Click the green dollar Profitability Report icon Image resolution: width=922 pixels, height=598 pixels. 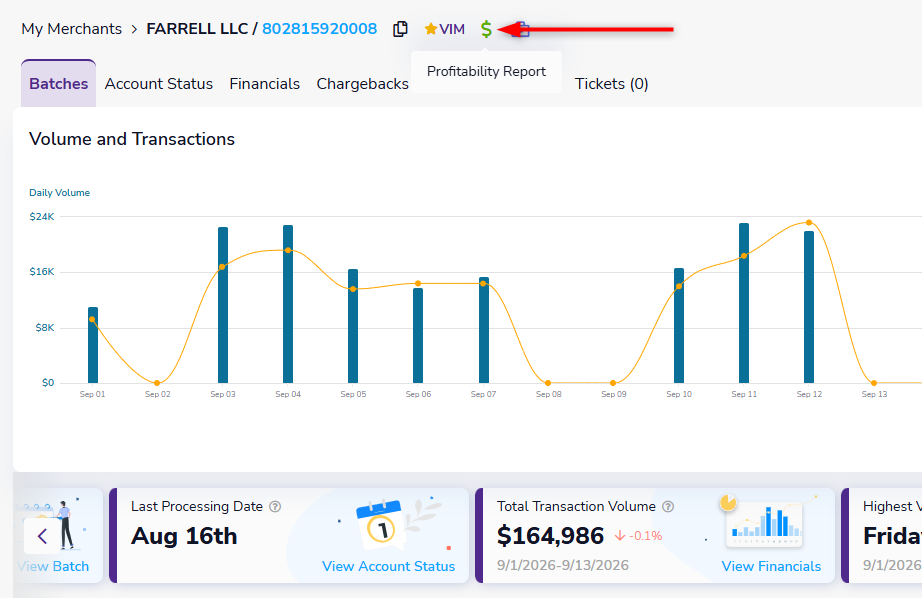[x=486, y=29]
